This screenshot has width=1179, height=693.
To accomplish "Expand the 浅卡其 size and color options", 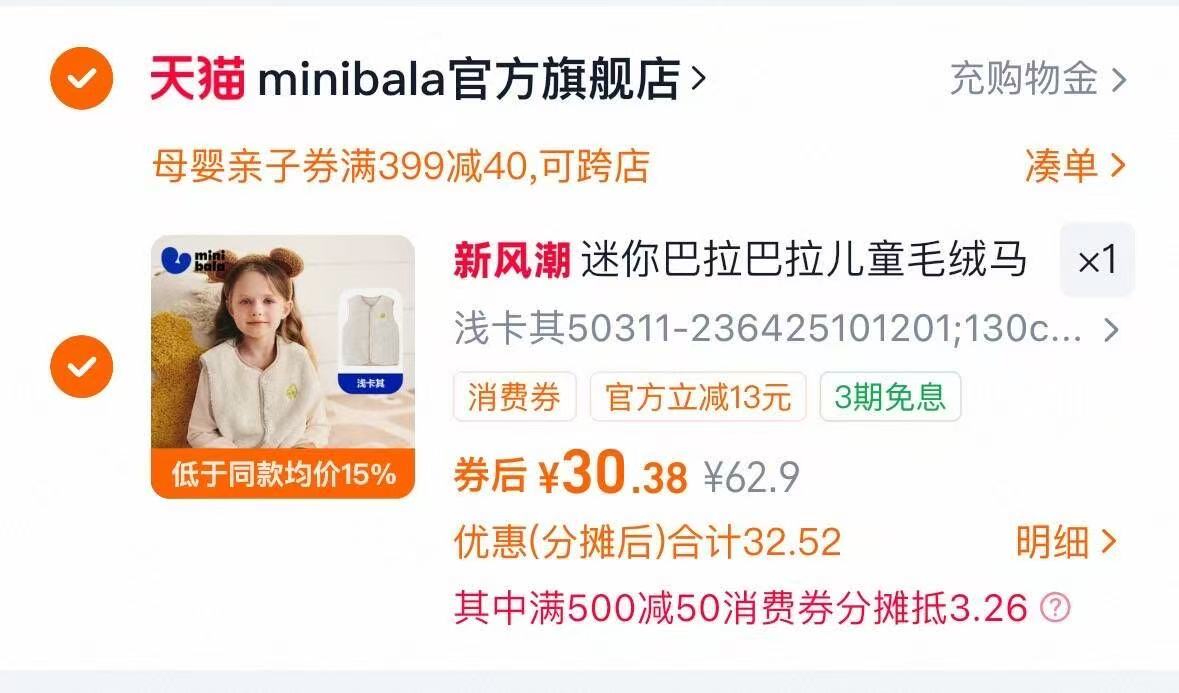I will pyautogui.click(x=787, y=329).
